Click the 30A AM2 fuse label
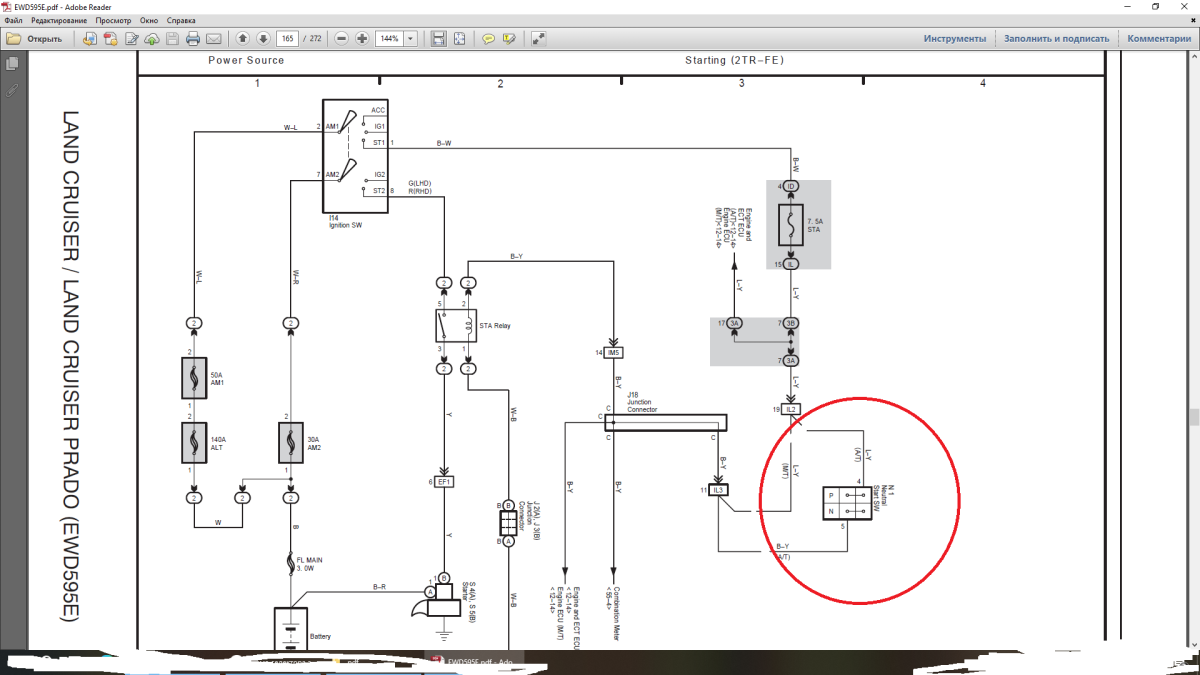Viewport: 1200px width, 675px height. tap(314, 442)
